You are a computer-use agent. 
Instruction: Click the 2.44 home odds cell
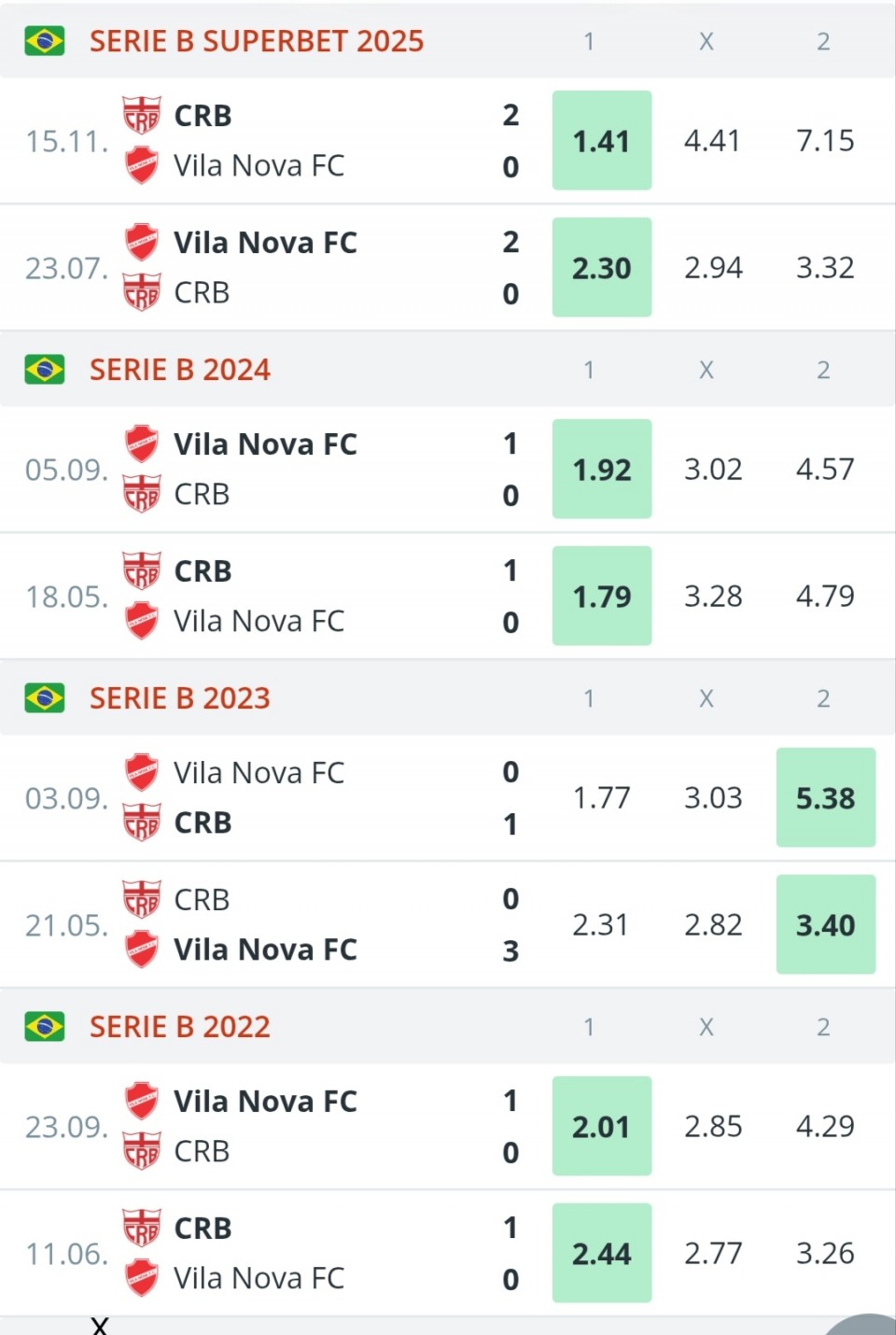coord(602,1254)
